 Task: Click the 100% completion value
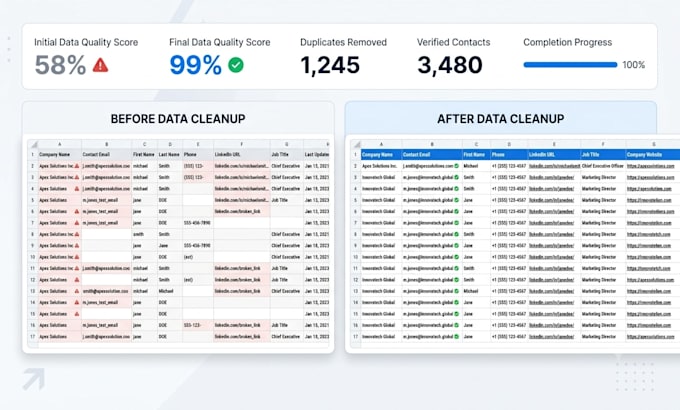pyautogui.click(x=634, y=65)
